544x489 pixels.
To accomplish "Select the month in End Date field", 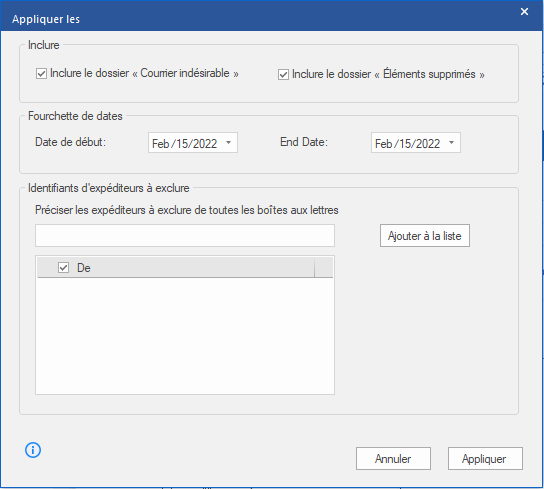I will pos(383,144).
